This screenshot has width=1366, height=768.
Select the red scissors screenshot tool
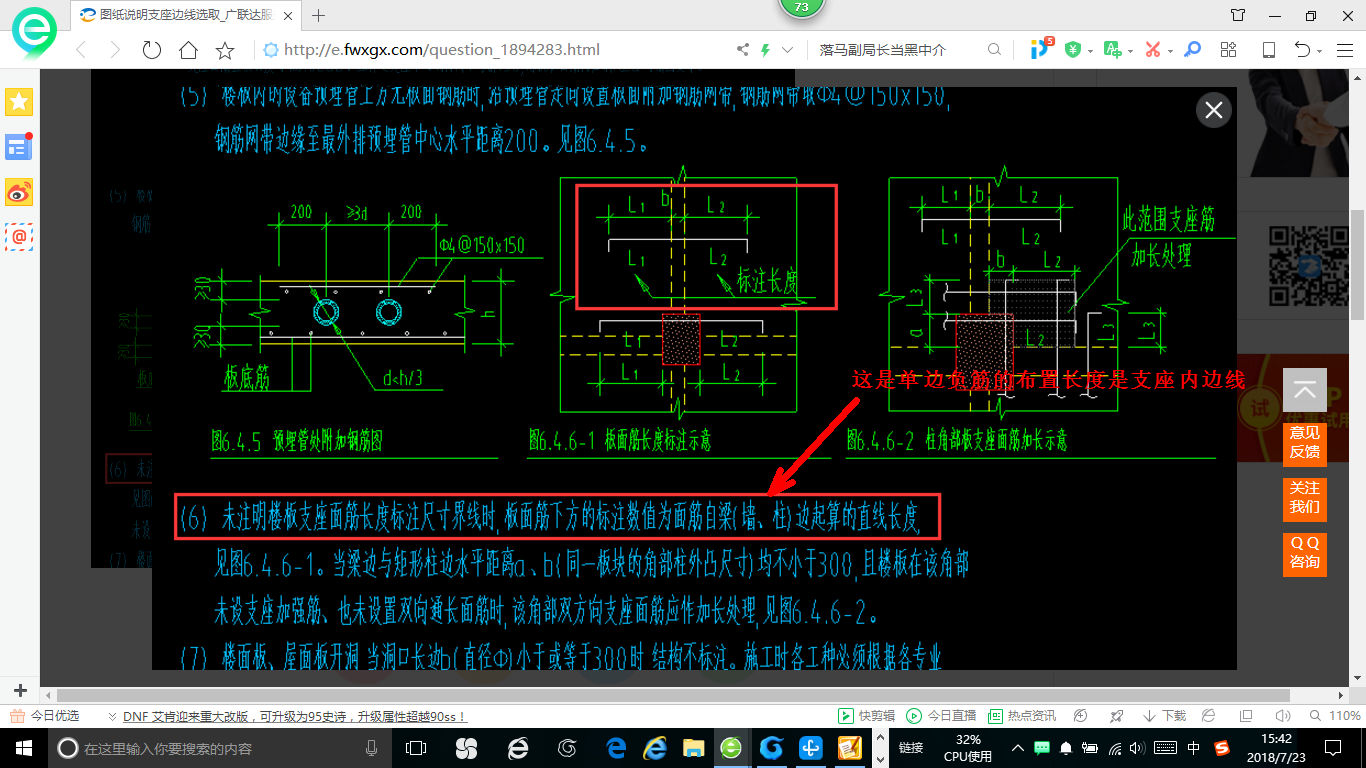[1152, 50]
